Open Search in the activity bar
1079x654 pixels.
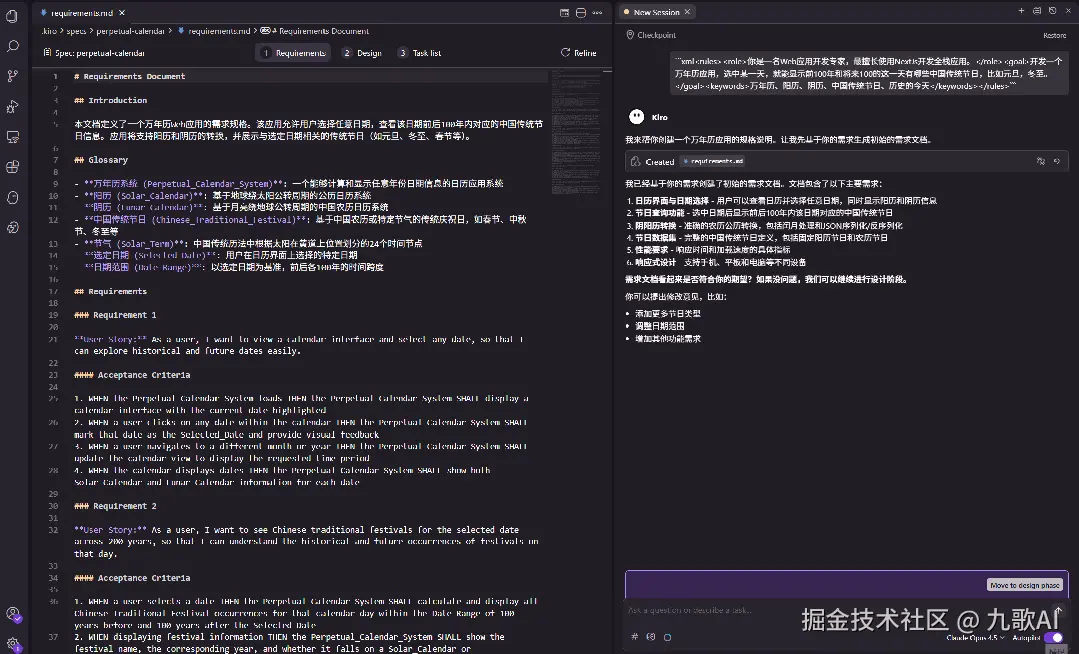click(12, 45)
